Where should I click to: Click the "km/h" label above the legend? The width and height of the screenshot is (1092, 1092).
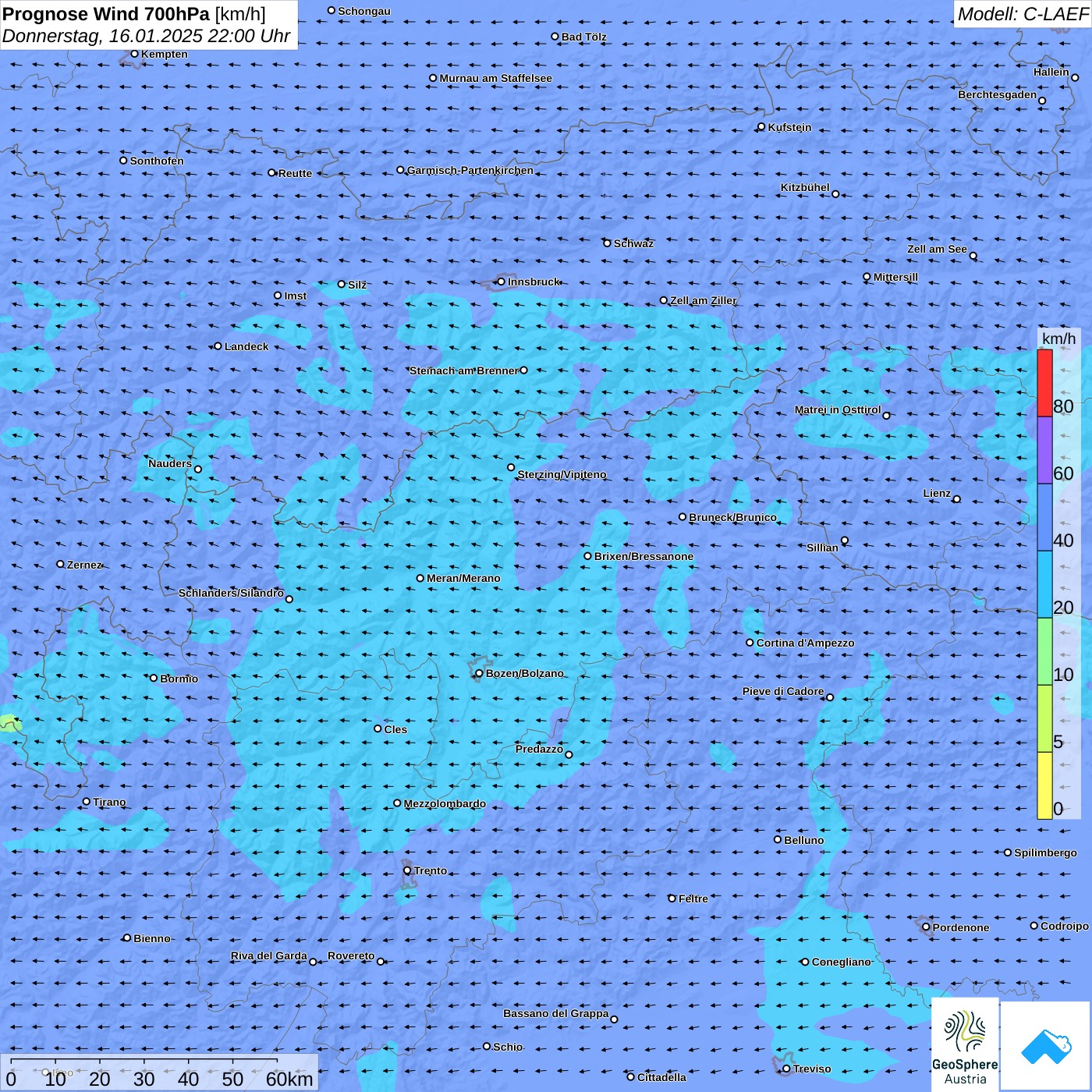pos(1059,339)
